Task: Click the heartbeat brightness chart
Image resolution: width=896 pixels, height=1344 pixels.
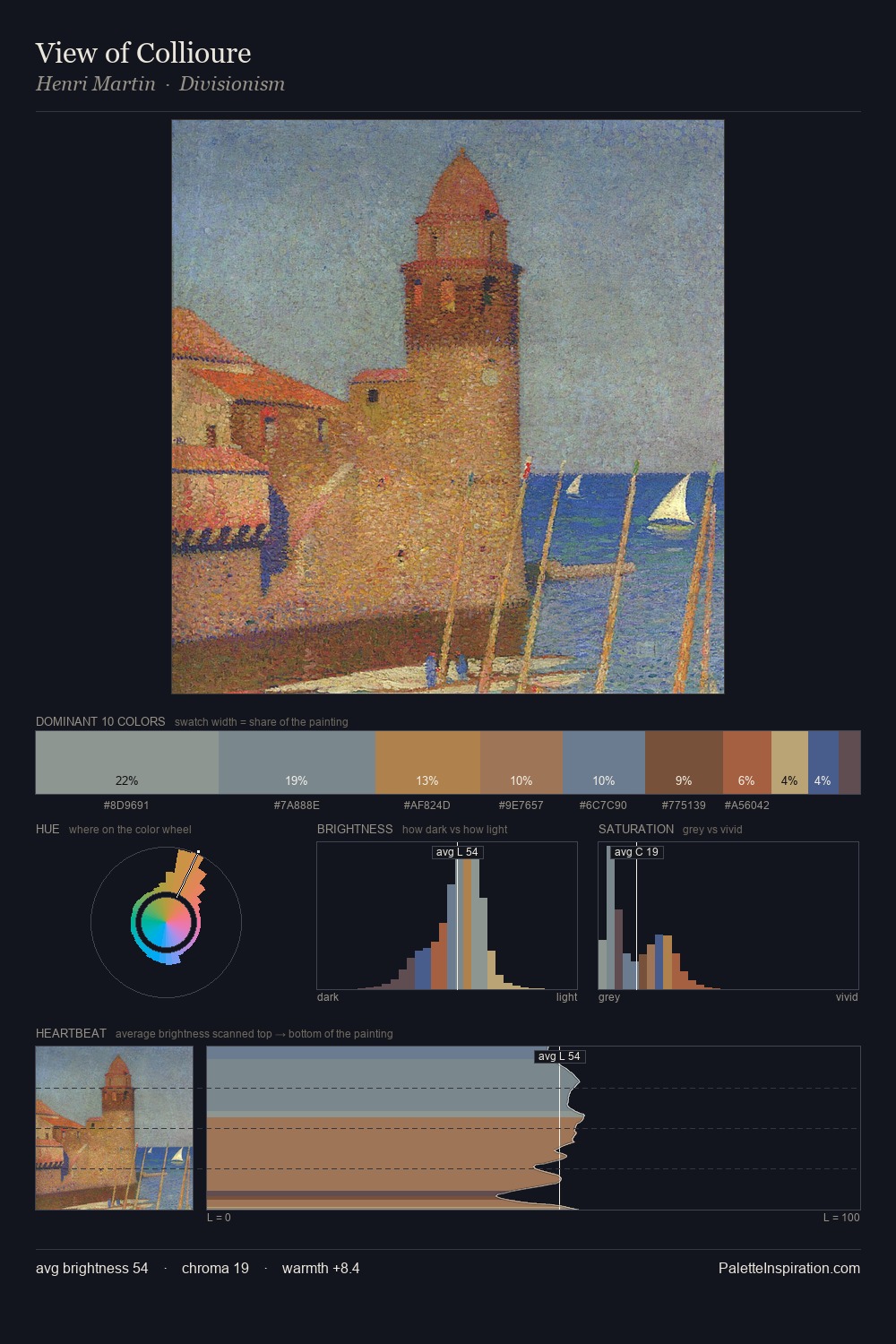Action: [x=533, y=1128]
